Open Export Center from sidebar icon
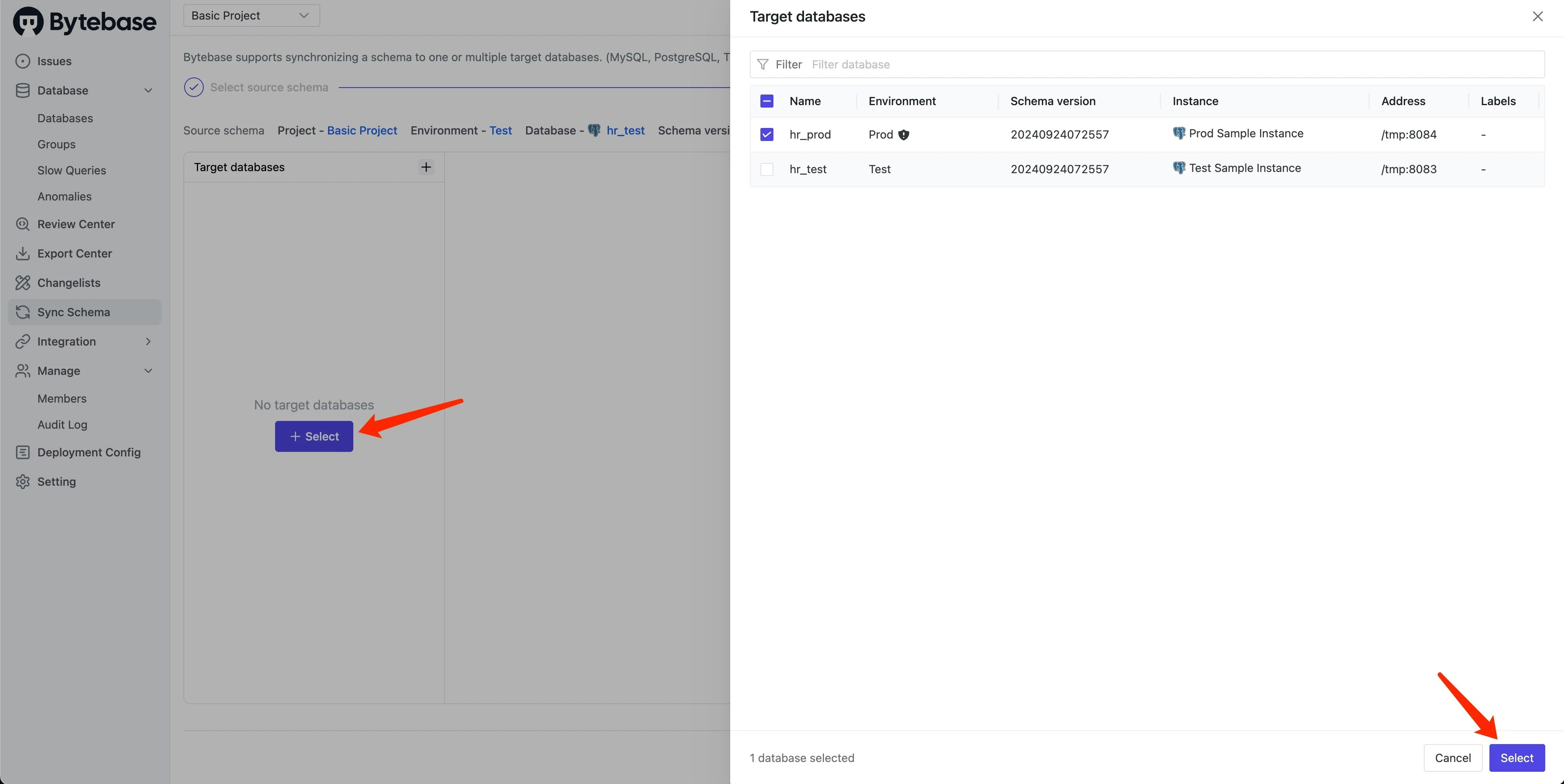Screen dimensions: 1564x784 point(22,253)
